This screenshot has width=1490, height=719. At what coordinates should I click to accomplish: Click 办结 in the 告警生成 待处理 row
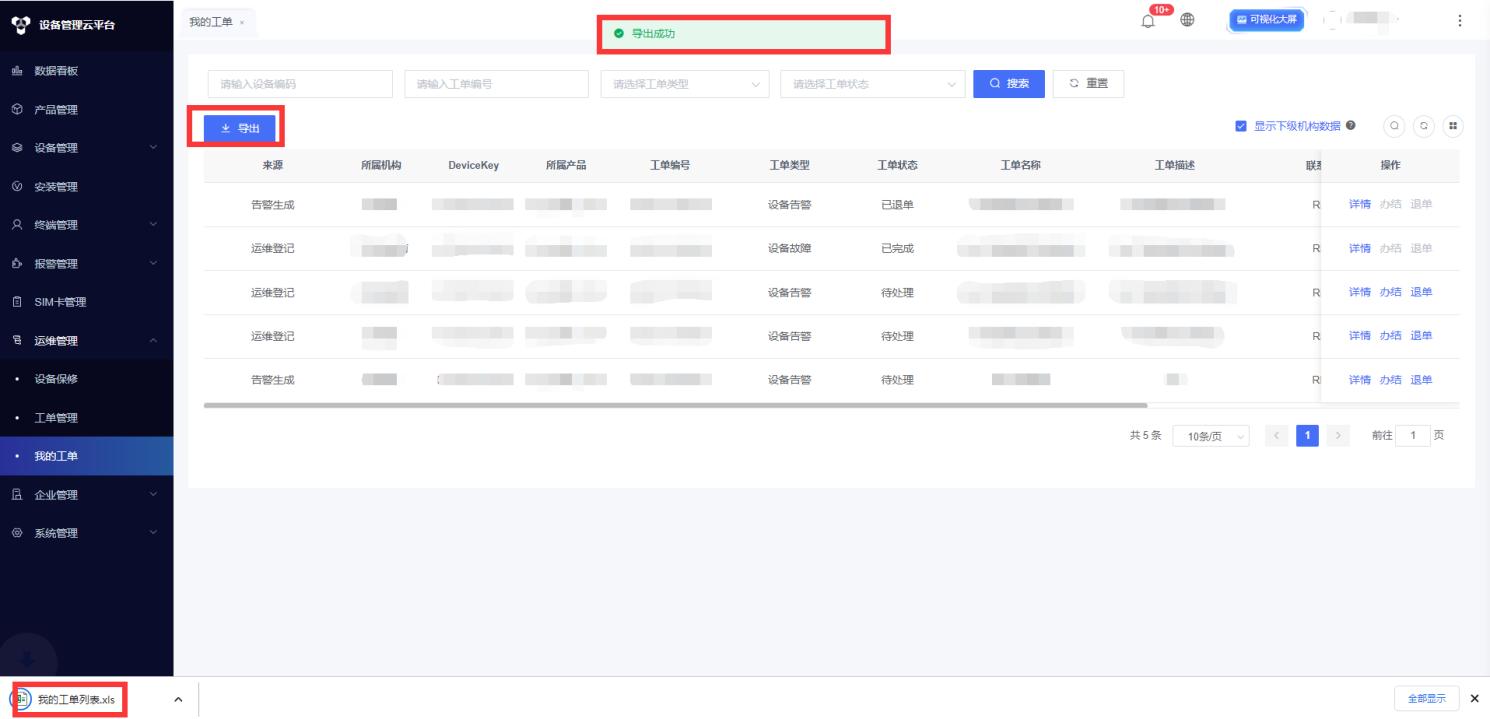pos(1390,380)
